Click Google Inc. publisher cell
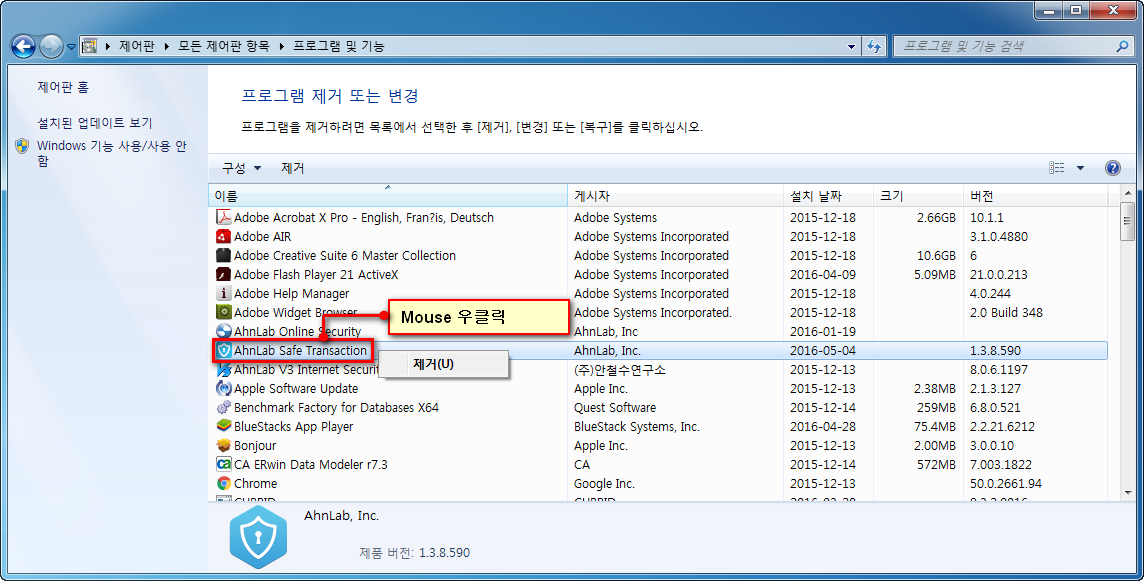The height and width of the screenshot is (581, 1144). pyautogui.click(x=604, y=483)
